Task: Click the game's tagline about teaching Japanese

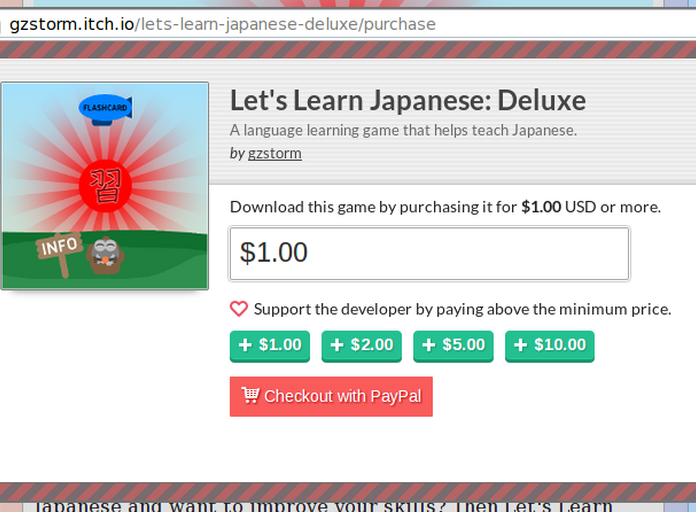Action: click(403, 130)
